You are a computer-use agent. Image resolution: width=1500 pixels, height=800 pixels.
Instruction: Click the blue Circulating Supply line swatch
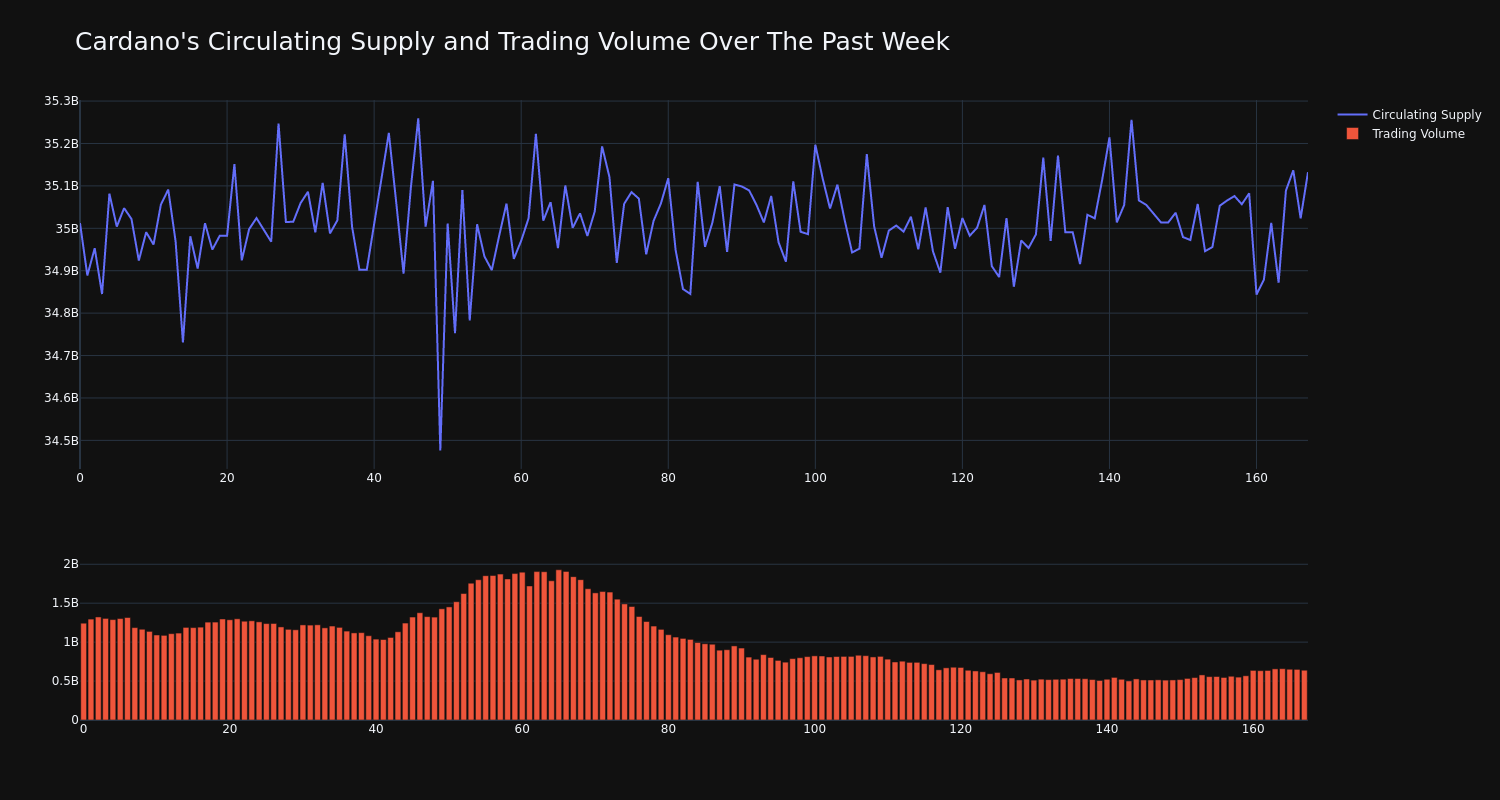[1352, 115]
